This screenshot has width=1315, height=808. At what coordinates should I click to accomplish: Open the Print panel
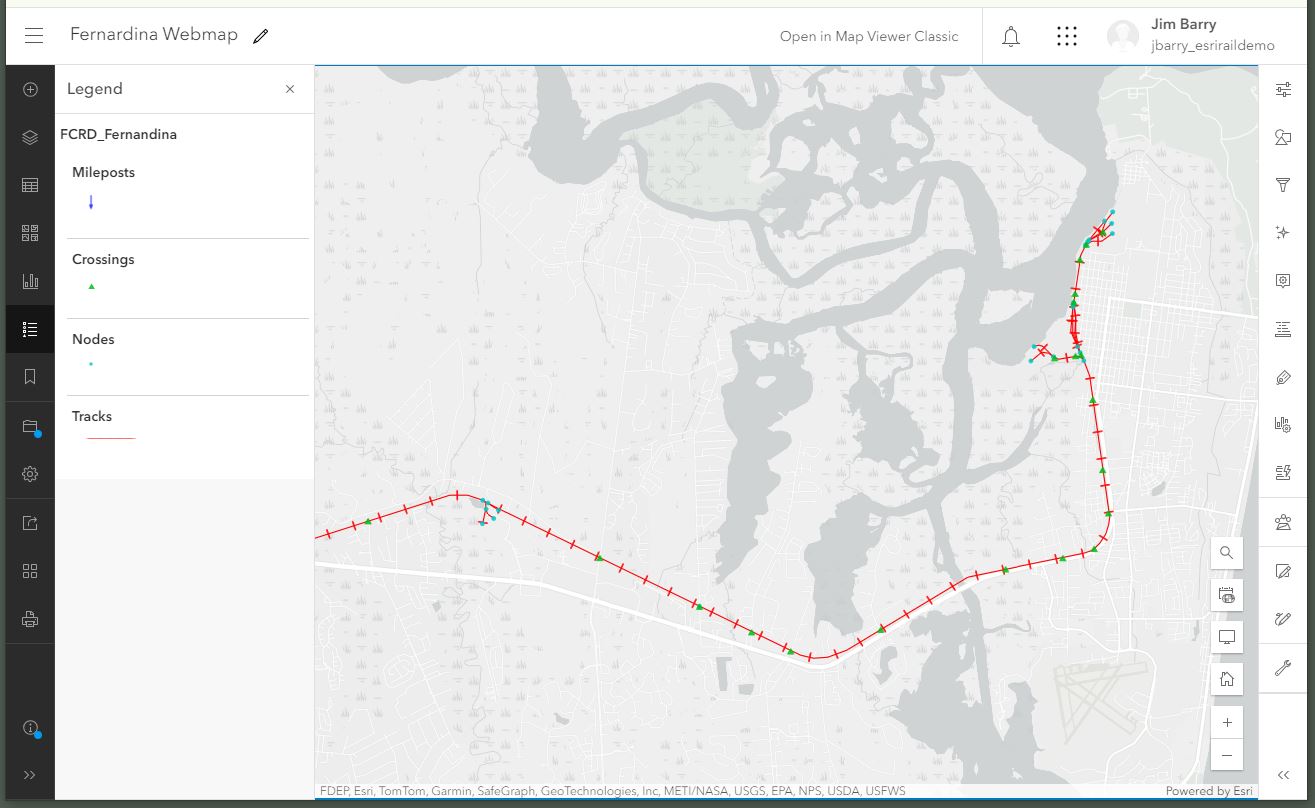[30, 618]
